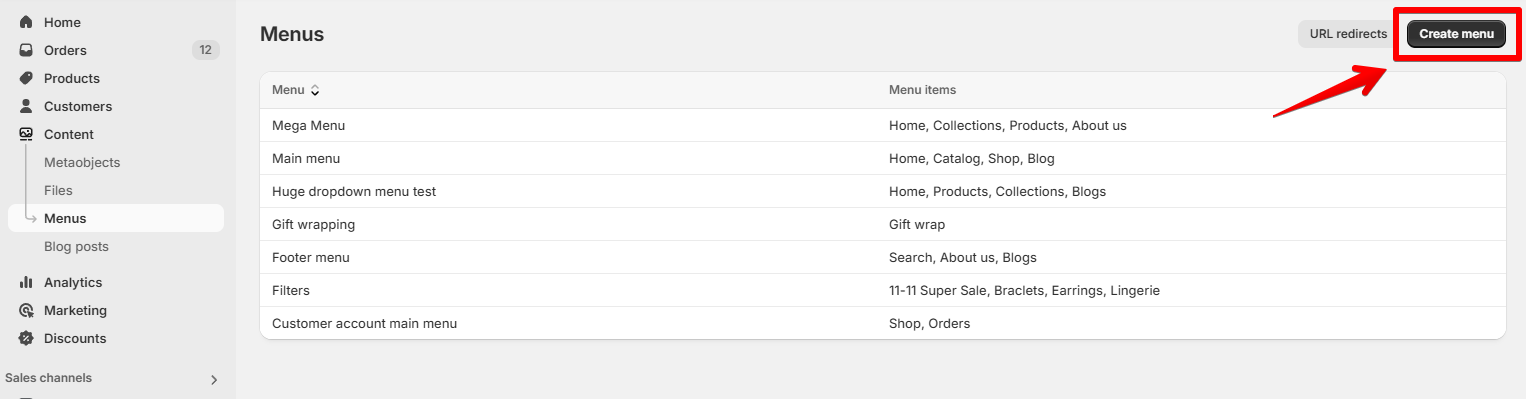Open Customer account main menu row
The image size is (1527, 399).
(882, 323)
